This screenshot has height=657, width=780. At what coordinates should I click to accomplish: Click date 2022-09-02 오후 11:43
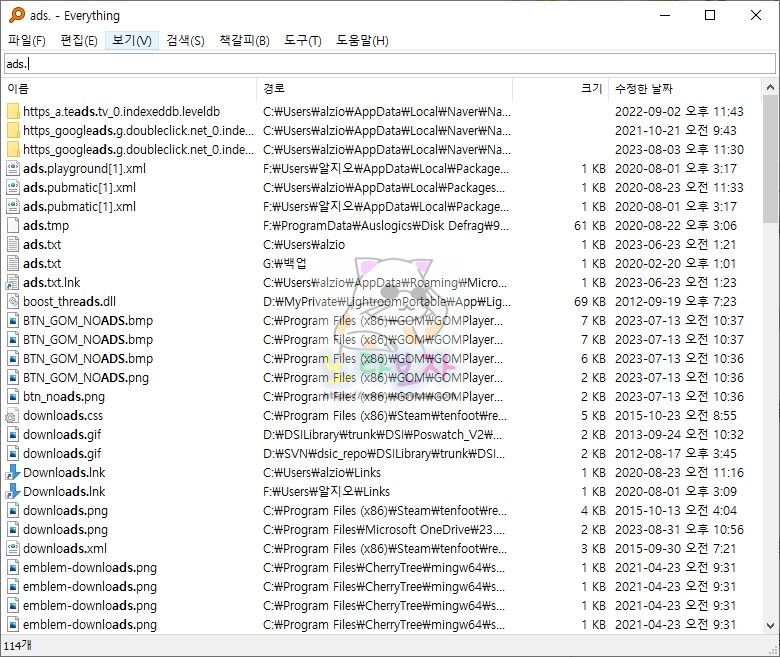[x=679, y=111]
